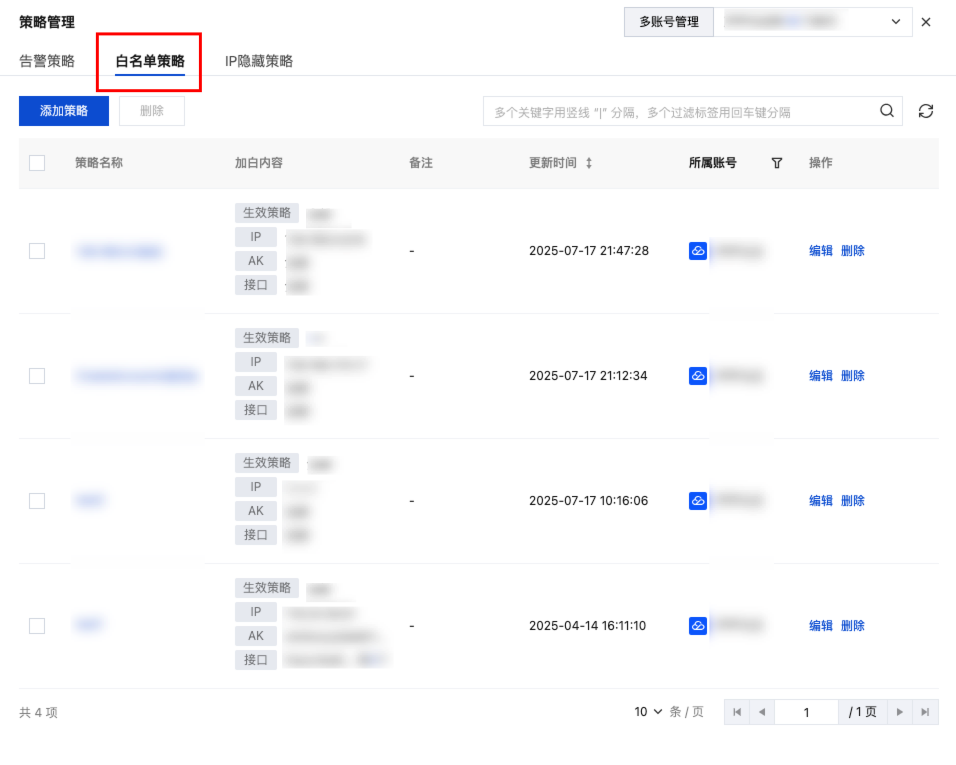Toggle the select-all header checkbox
Image resolution: width=956 pixels, height=765 pixels.
pyautogui.click(x=37, y=163)
